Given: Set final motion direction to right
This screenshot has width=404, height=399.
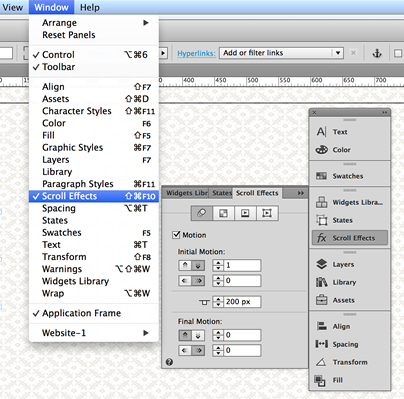Looking at the screenshot, I should click(x=198, y=350).
